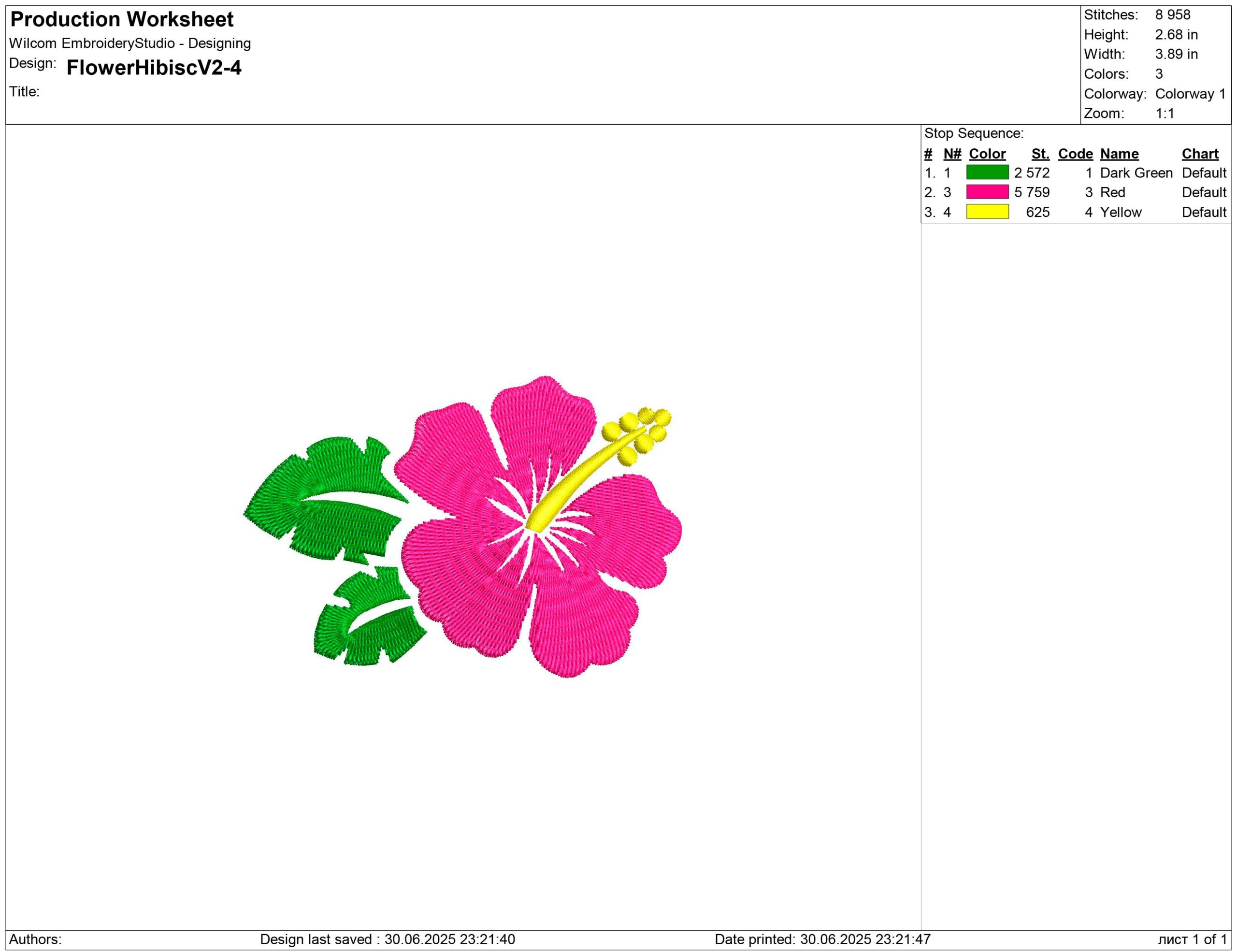The image size is (1237, 952).
Task: Click the Production Worksheet heading
Action: click(122, 19)
